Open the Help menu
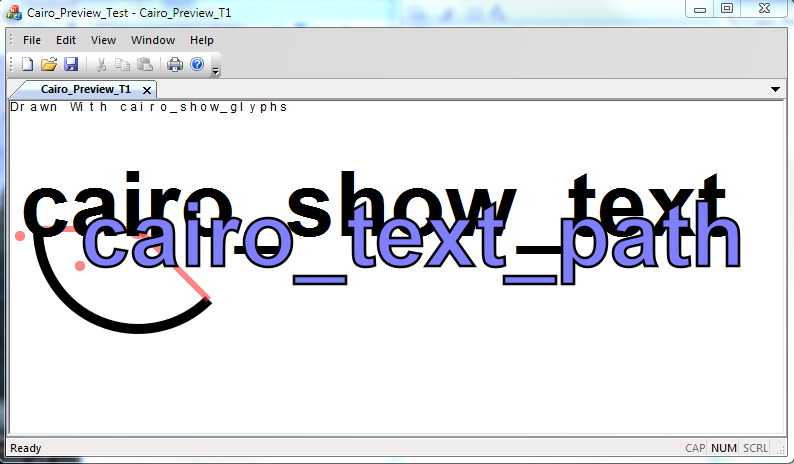 202,40
